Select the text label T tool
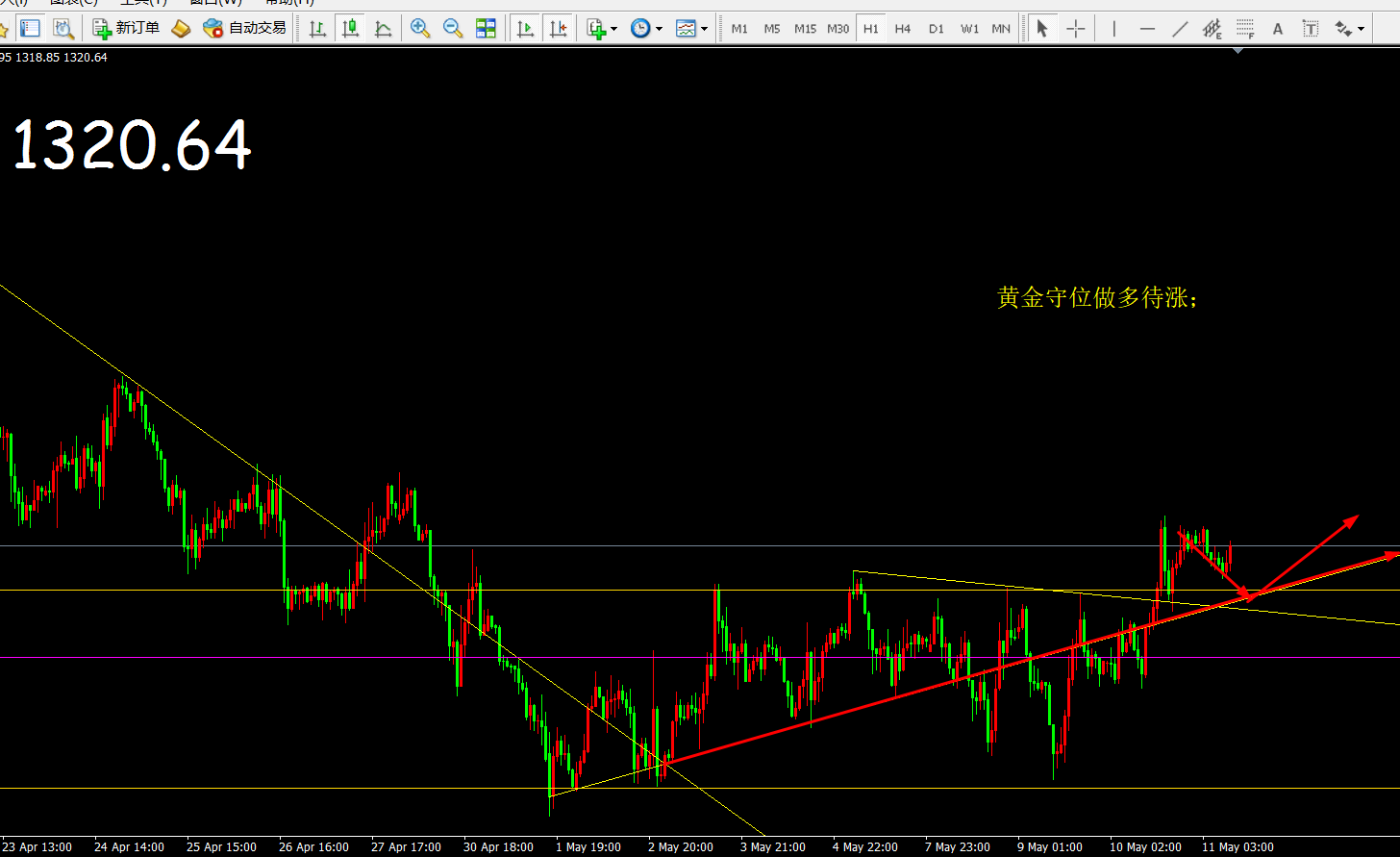This screenshot has height=857, width=1400. [1311, 28]
